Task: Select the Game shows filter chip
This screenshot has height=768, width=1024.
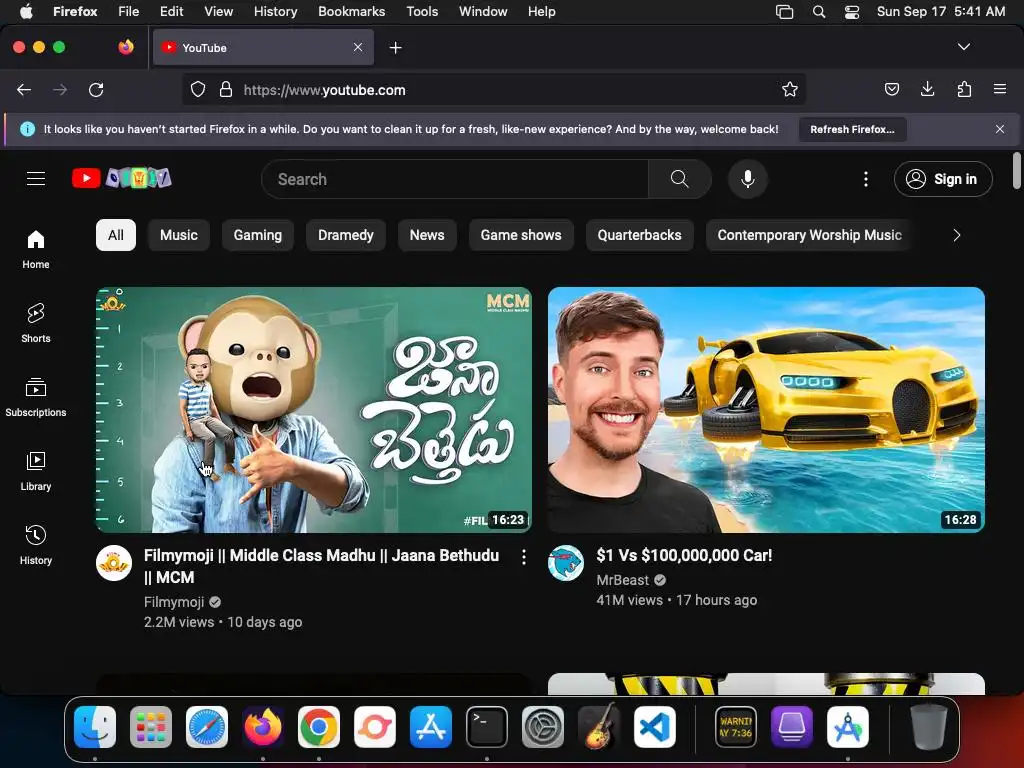Action: 521,235
